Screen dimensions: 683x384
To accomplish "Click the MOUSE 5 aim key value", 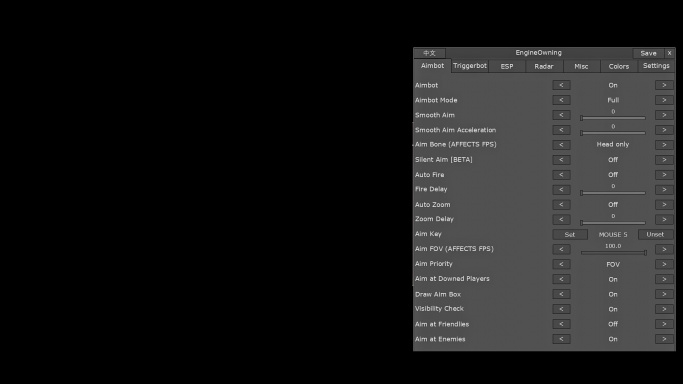I will (613, 234).
